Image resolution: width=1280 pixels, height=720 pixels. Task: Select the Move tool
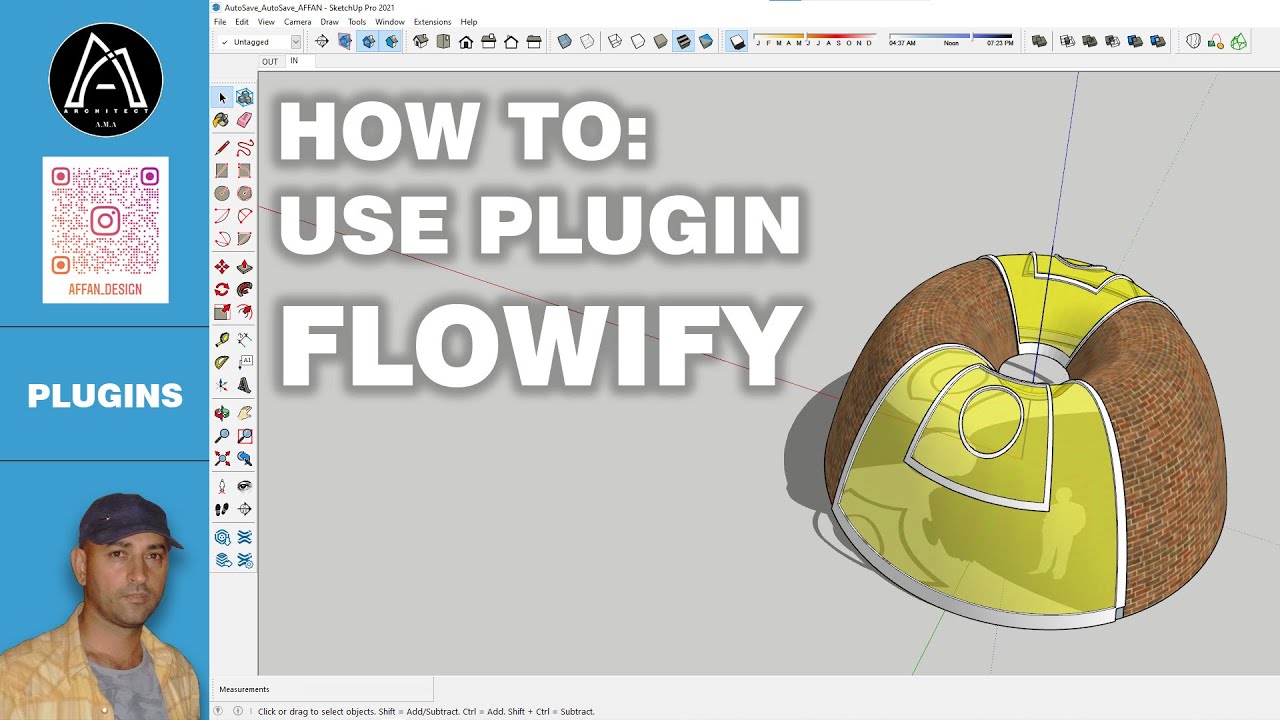pos(222,267)
